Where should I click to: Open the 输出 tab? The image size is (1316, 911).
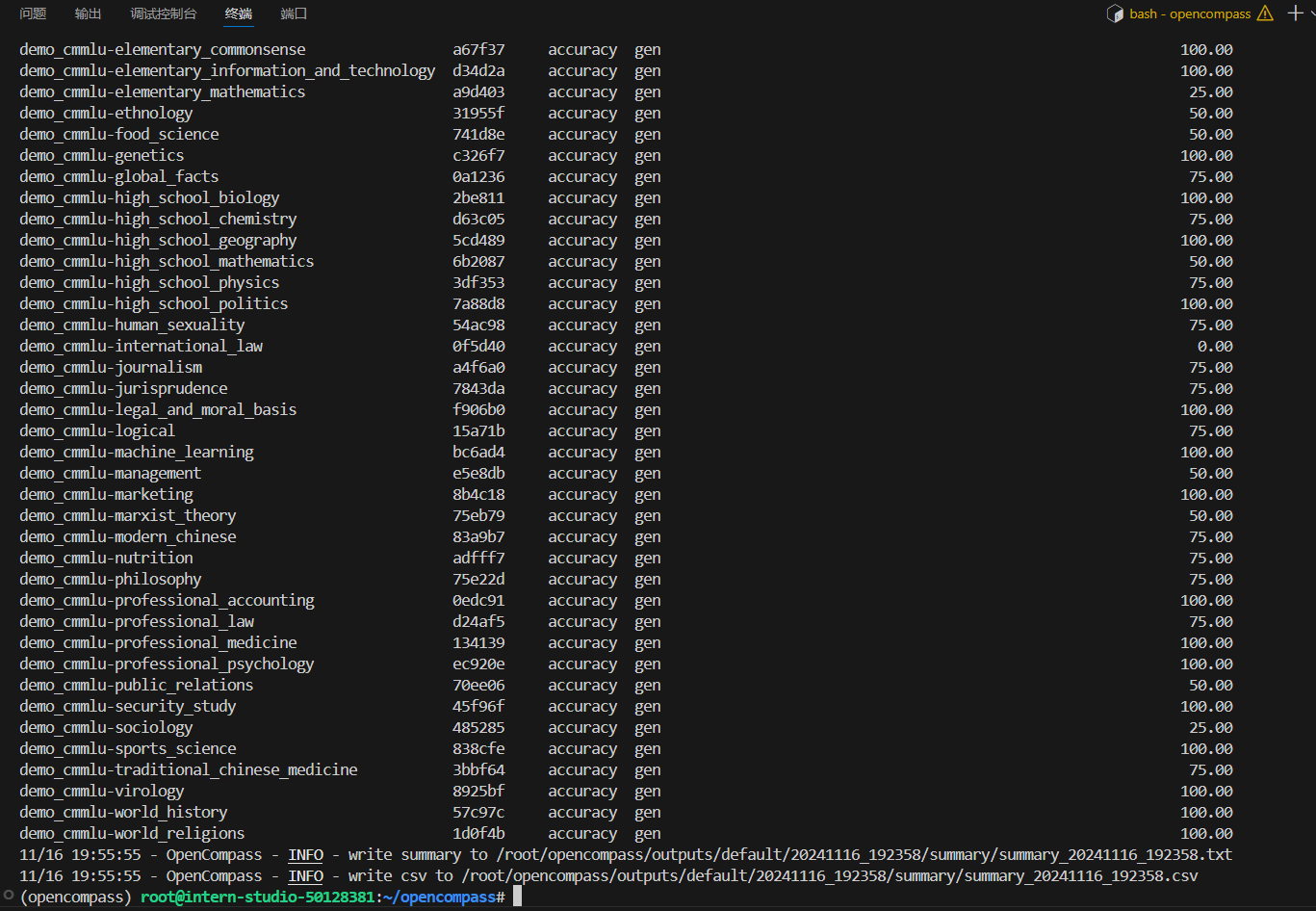(x=88, y=13)
